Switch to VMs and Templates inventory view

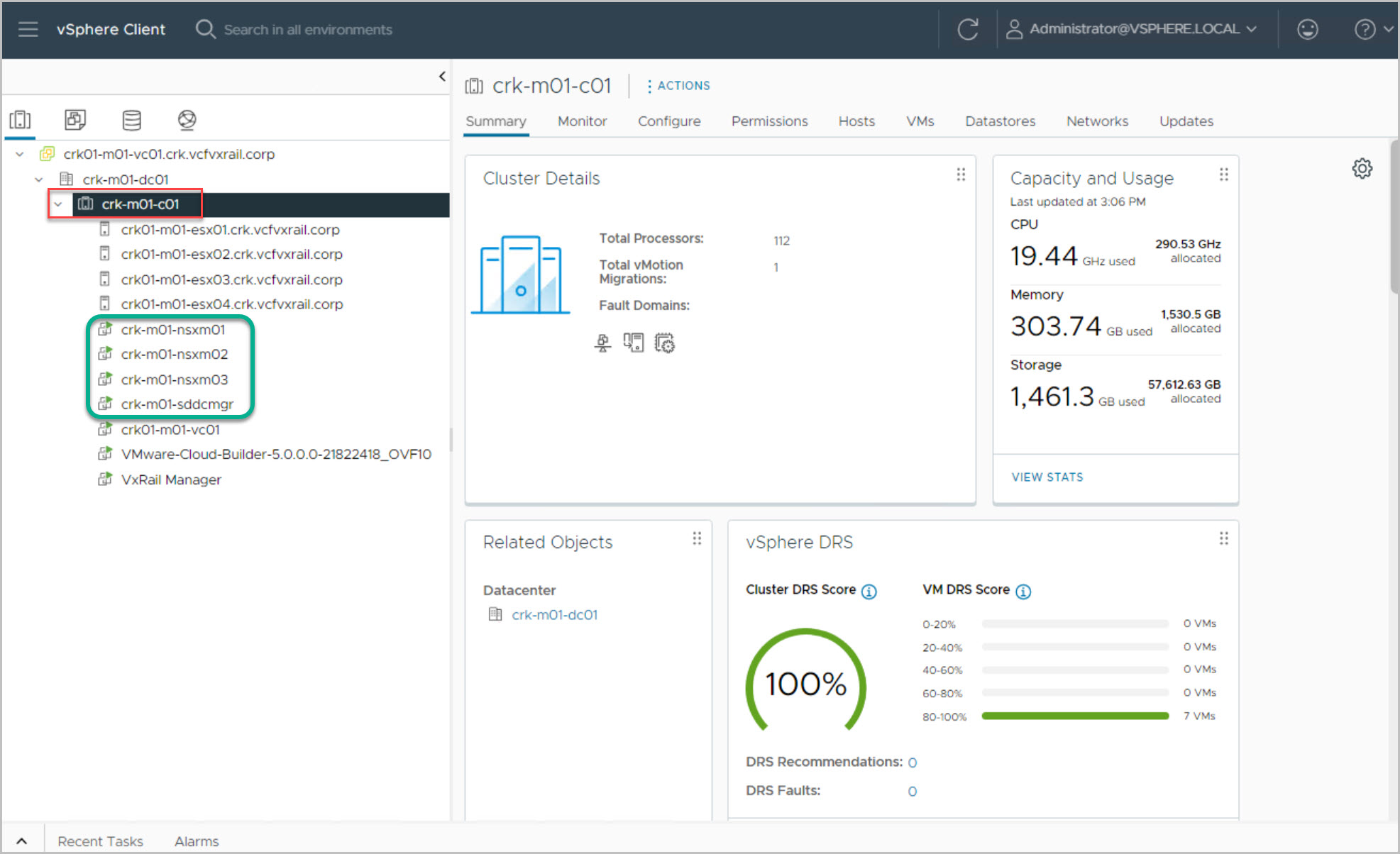click(75, 120)
